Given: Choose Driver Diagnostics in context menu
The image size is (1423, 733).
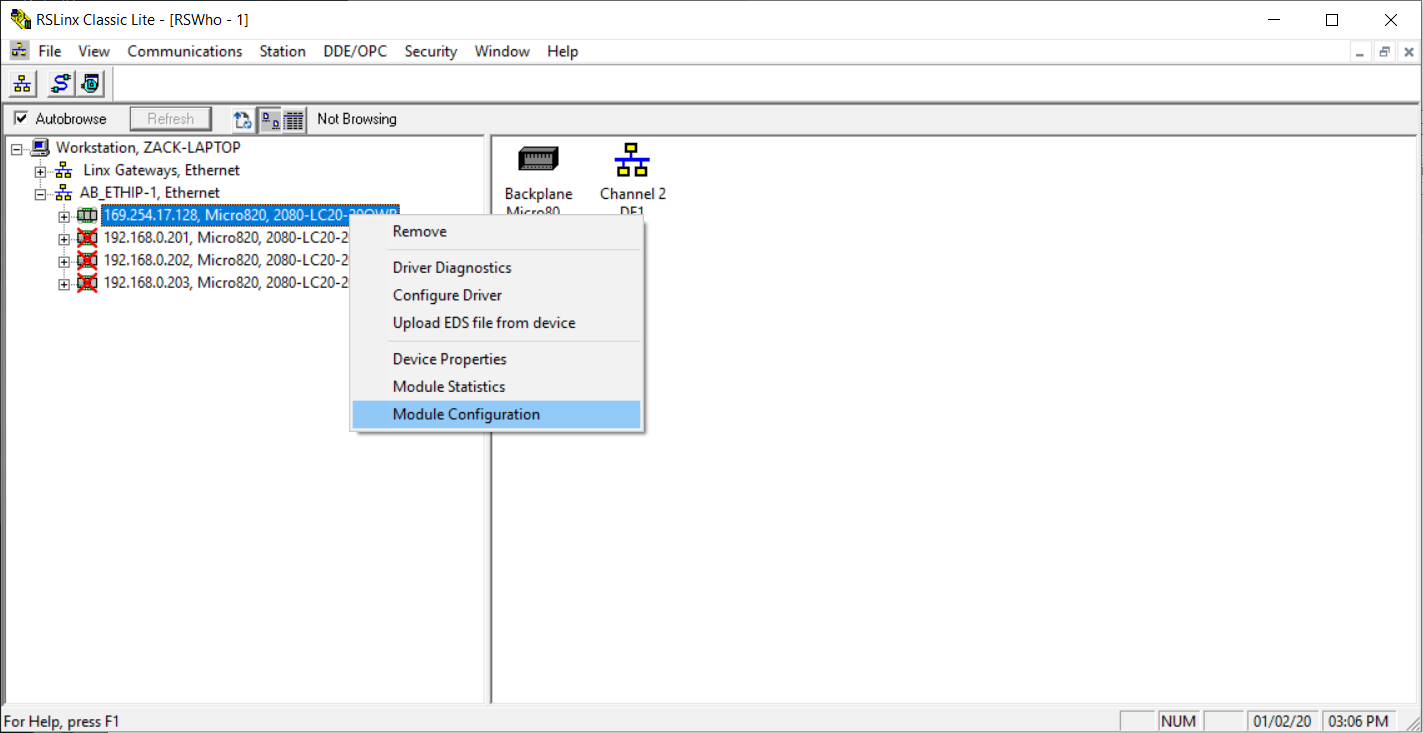Looking at the screenshot, I should tap(497, 268).
